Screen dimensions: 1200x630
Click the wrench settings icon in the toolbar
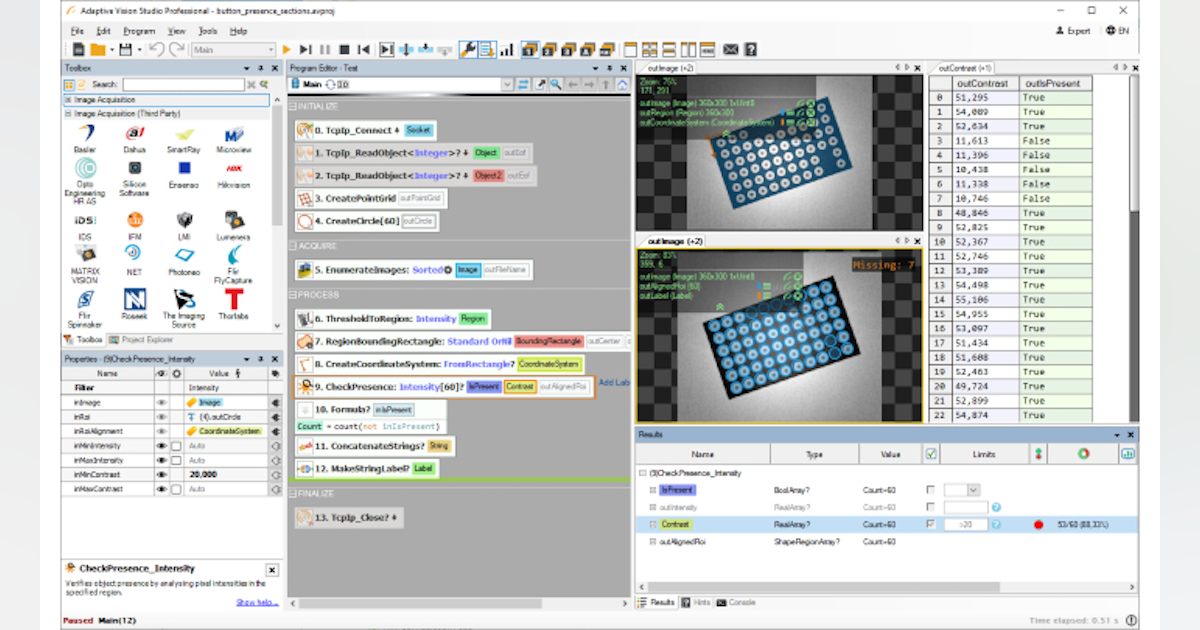pos(468,49)
